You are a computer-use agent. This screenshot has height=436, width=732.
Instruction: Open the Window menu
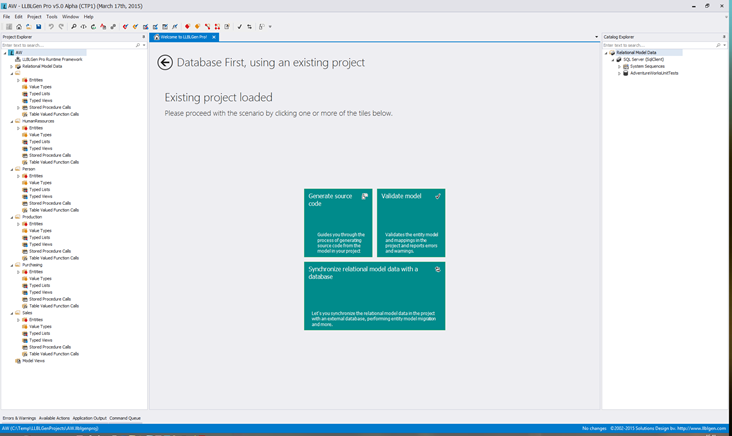click(70, 16)
